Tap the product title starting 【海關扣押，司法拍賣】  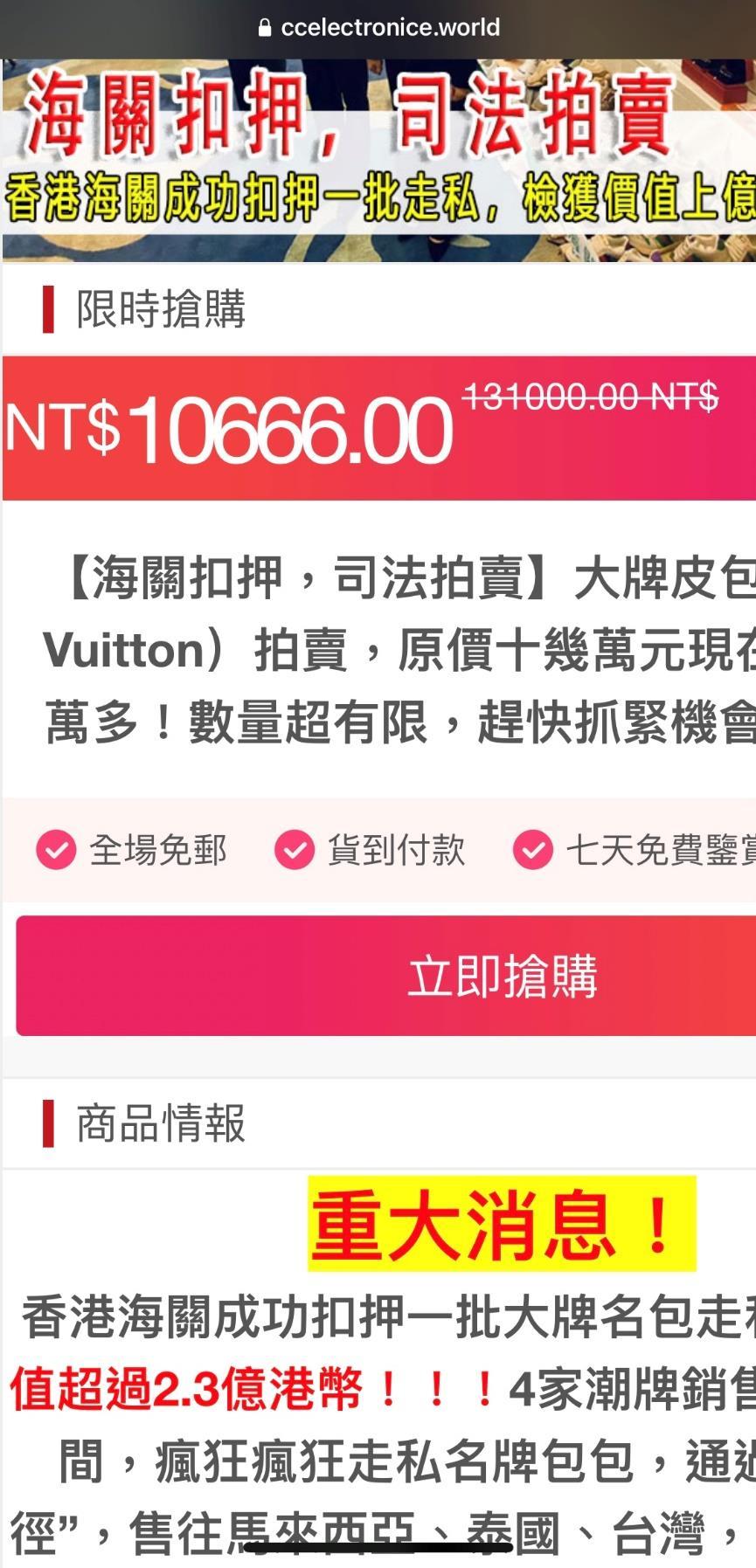coord(399,650)
